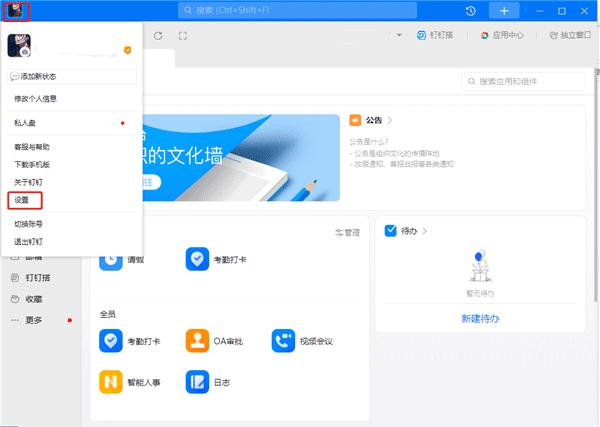
Task: Choose 下载手机版 in the menu
Action: pyautogui.click(x=32, y=165)
